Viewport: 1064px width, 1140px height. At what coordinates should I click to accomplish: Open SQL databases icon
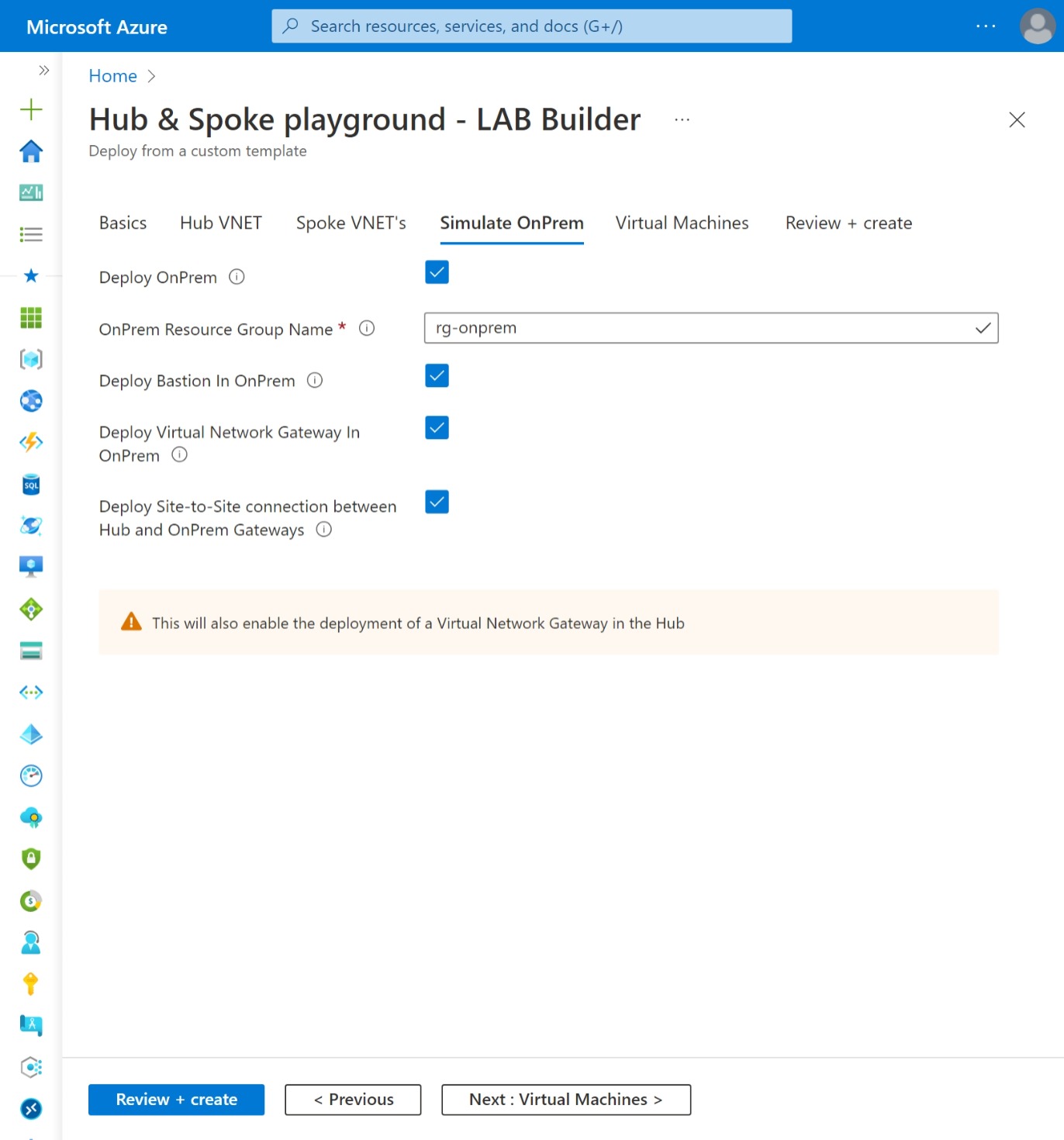31,485
